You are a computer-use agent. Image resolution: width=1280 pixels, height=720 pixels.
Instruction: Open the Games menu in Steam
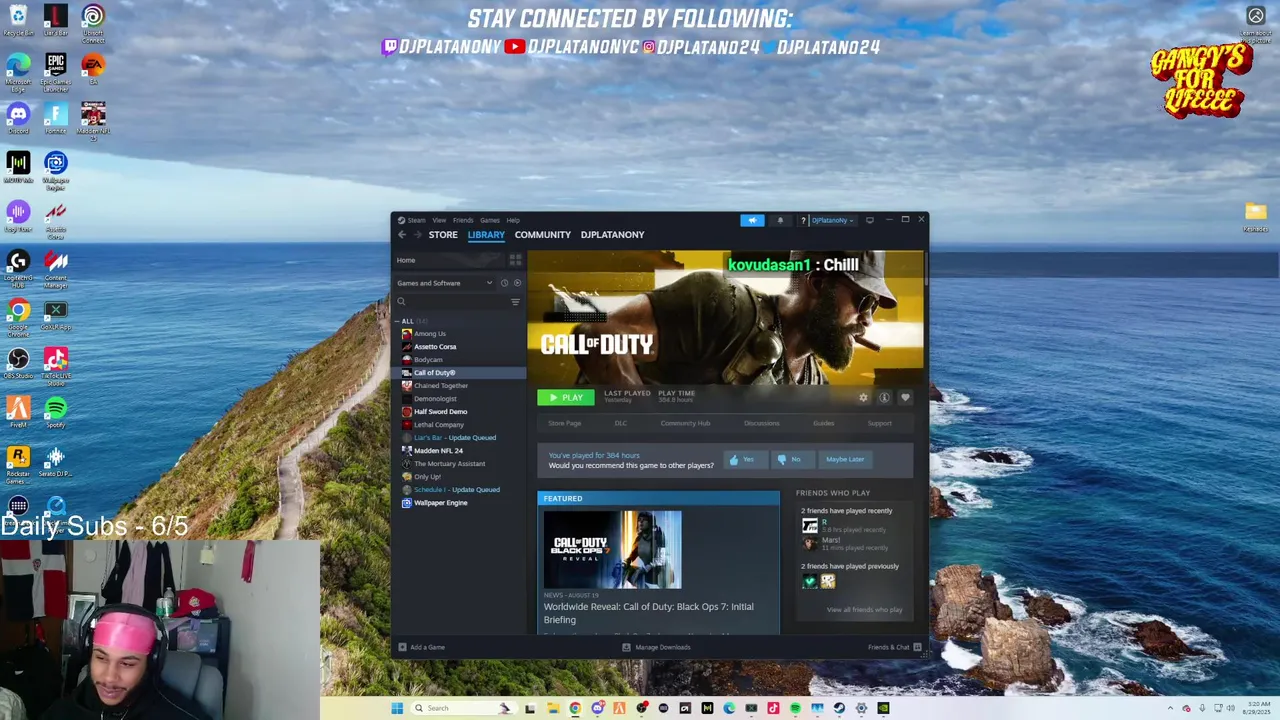coord(489,220)
